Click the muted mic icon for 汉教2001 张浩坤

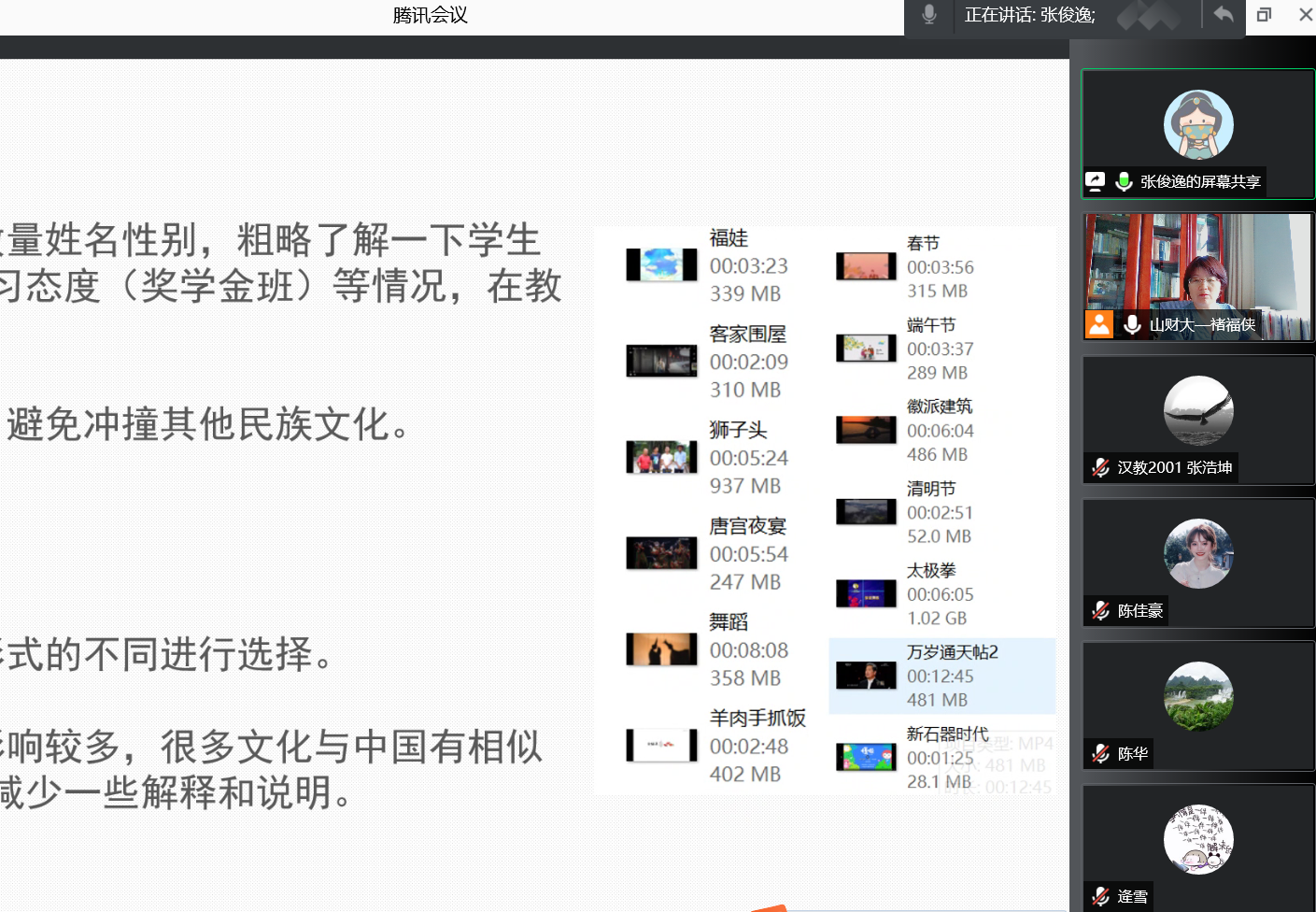(x=1101, y=467)
